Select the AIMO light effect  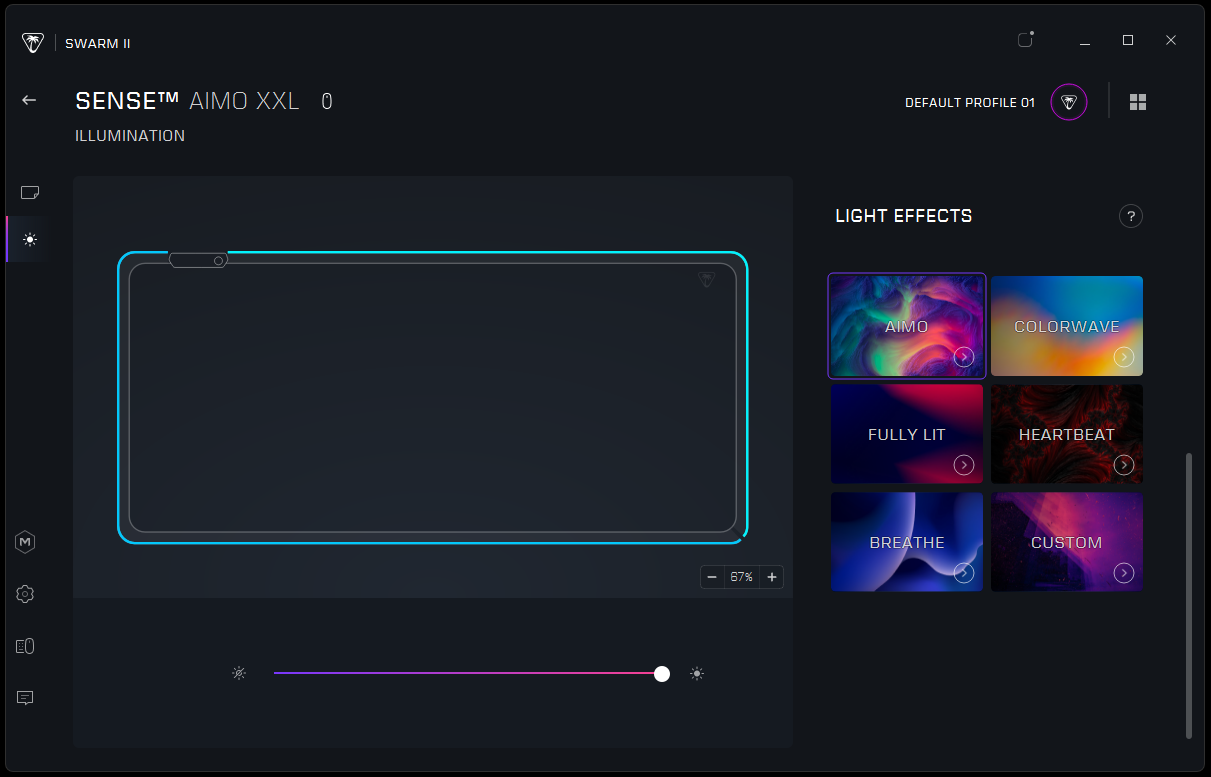click(x=906, y=326)
